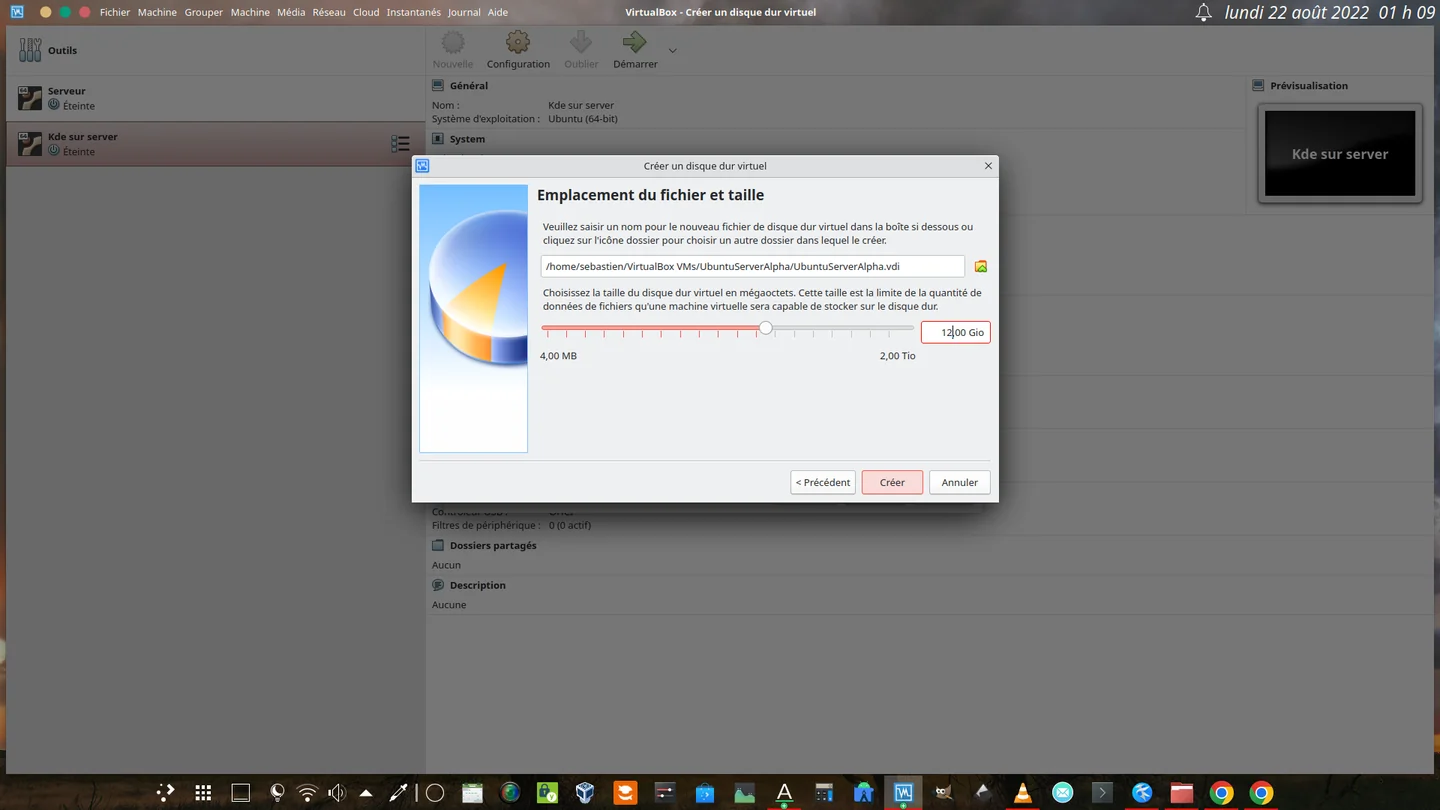1440x810 pixels.
Task: Expand the dropdown arrow next to Démarrer
Action: tap(672, 51)
